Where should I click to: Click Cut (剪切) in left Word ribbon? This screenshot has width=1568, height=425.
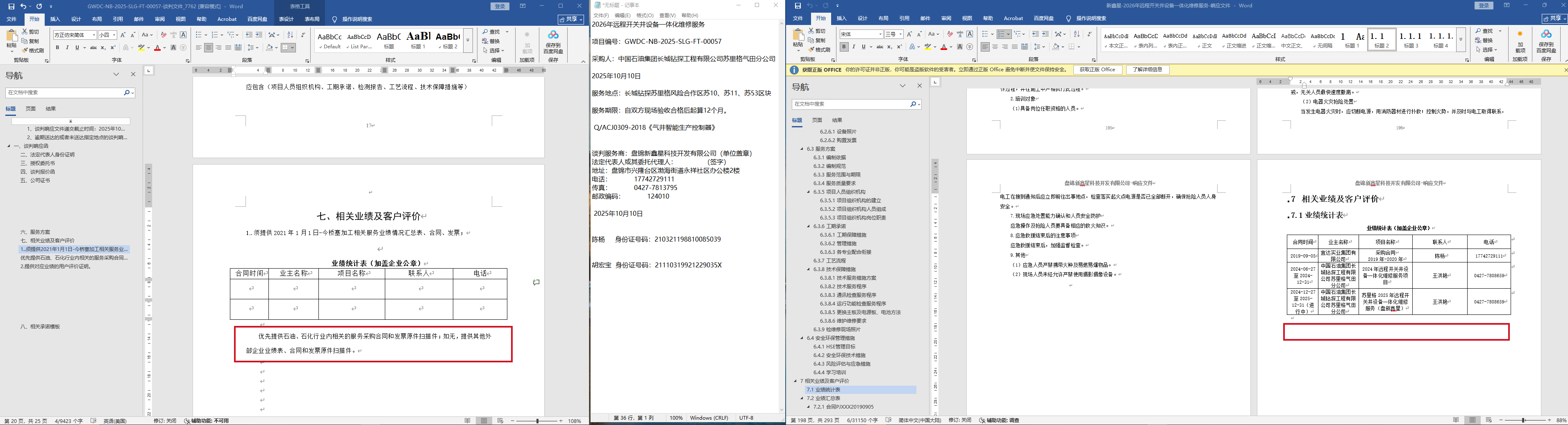click(x=30, y=32)
